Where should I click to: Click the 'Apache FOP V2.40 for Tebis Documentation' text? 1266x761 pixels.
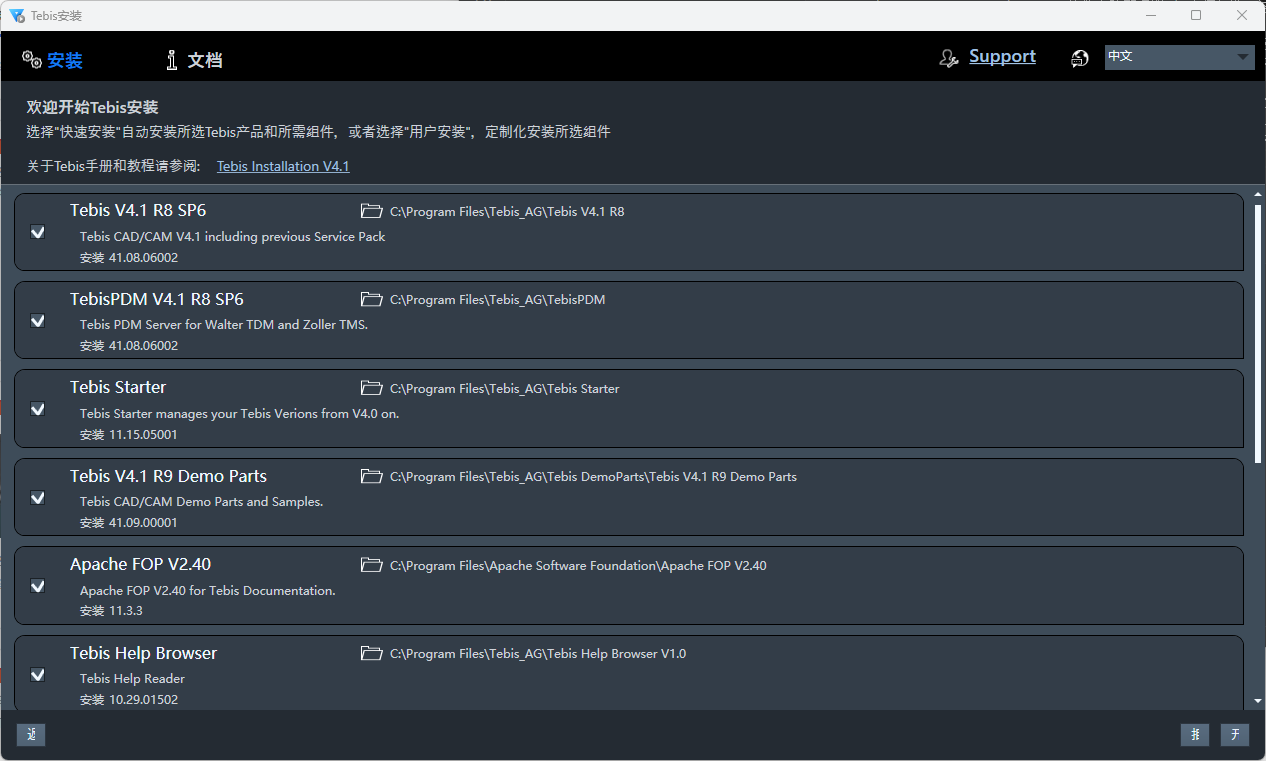pos(207,590)
